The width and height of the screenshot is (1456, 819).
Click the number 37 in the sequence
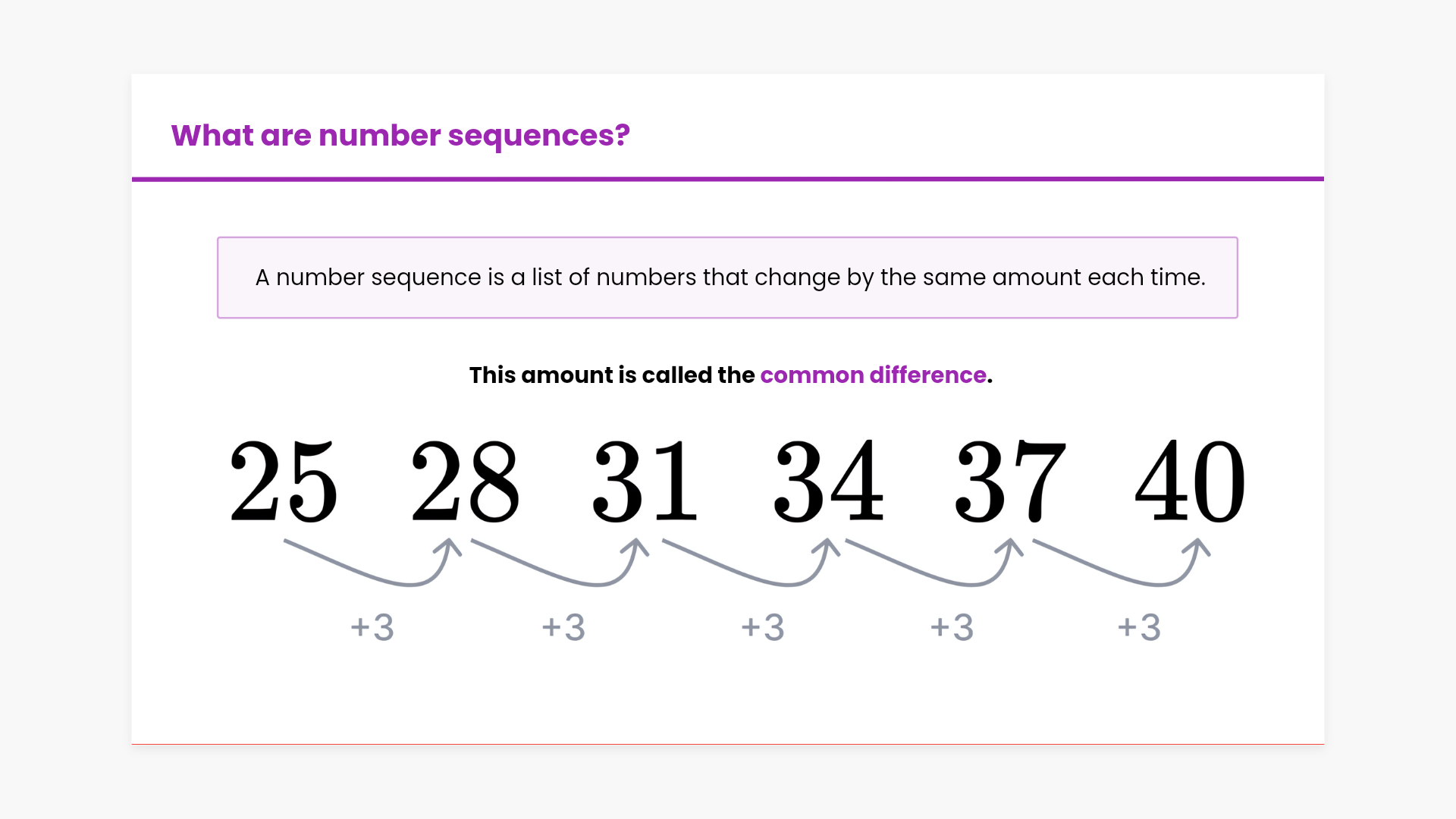(1009, 482)
